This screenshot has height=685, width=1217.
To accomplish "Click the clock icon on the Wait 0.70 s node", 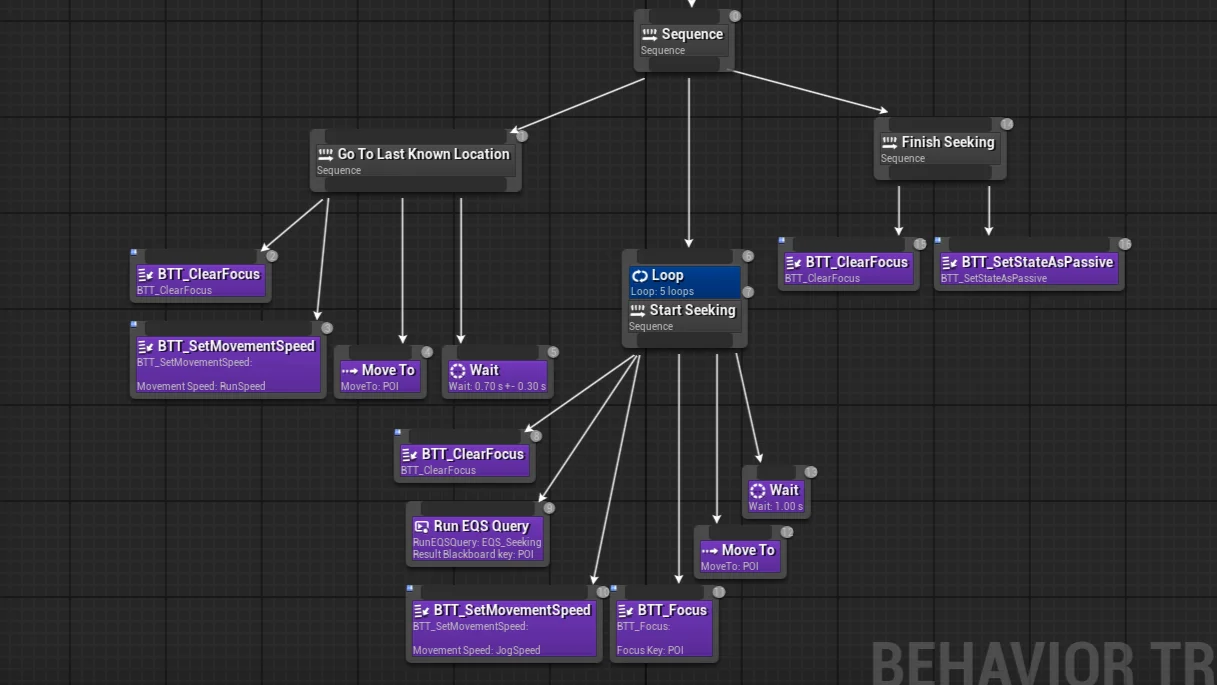I will click(459, 369).
